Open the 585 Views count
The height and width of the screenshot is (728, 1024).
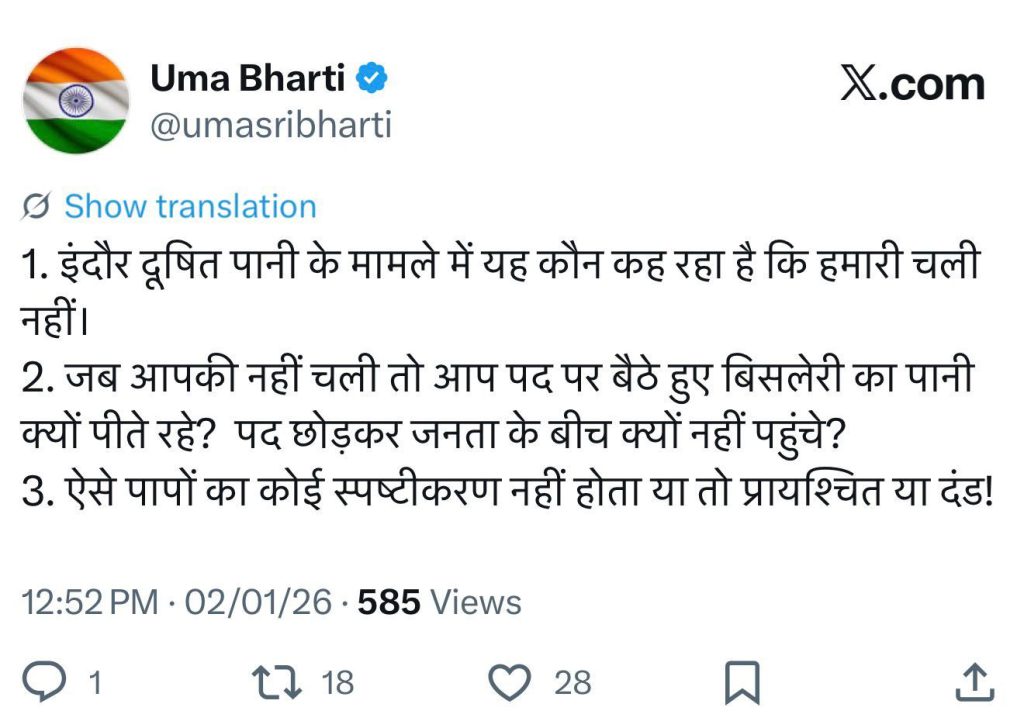440,602
